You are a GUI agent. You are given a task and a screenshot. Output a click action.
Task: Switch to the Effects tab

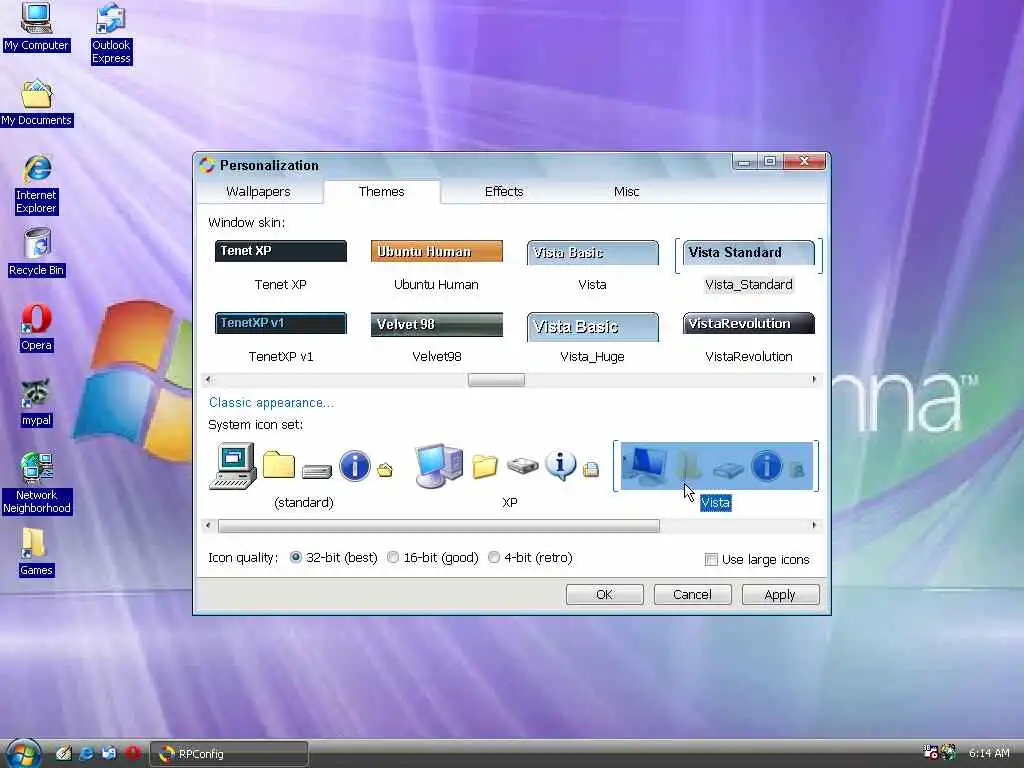coord(504,191)
